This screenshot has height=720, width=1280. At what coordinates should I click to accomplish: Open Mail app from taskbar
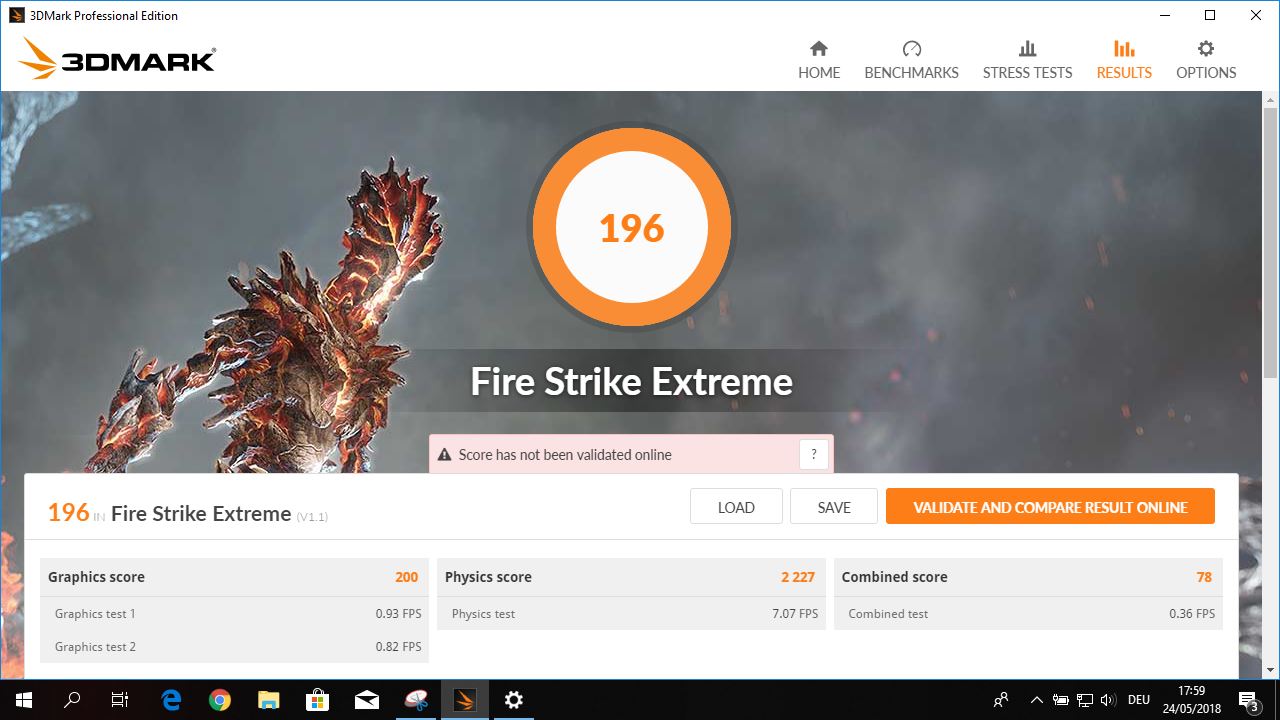pyautogui.click(x=367, y=700)
